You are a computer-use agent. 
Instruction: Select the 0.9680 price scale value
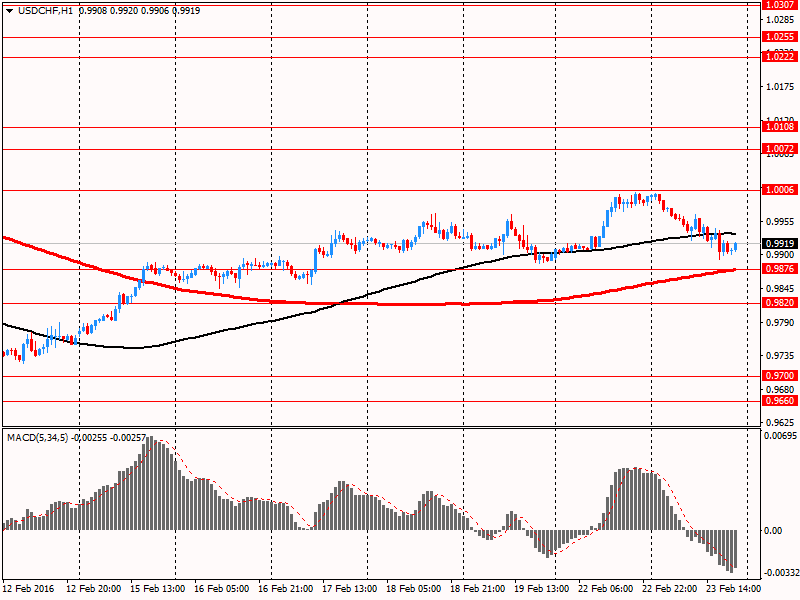coord(780,389)
